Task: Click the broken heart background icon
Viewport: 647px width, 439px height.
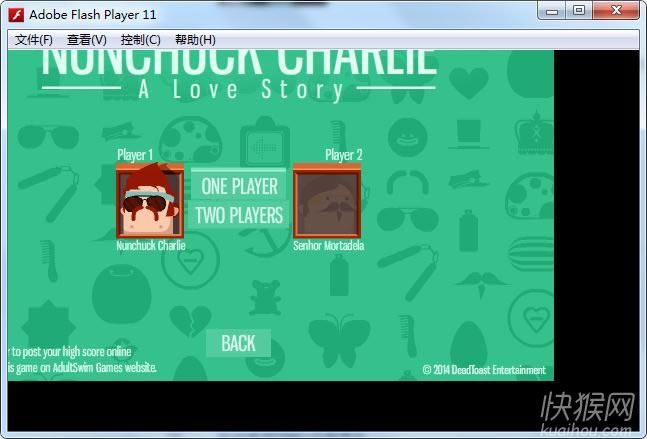Action: coord(193,320)
